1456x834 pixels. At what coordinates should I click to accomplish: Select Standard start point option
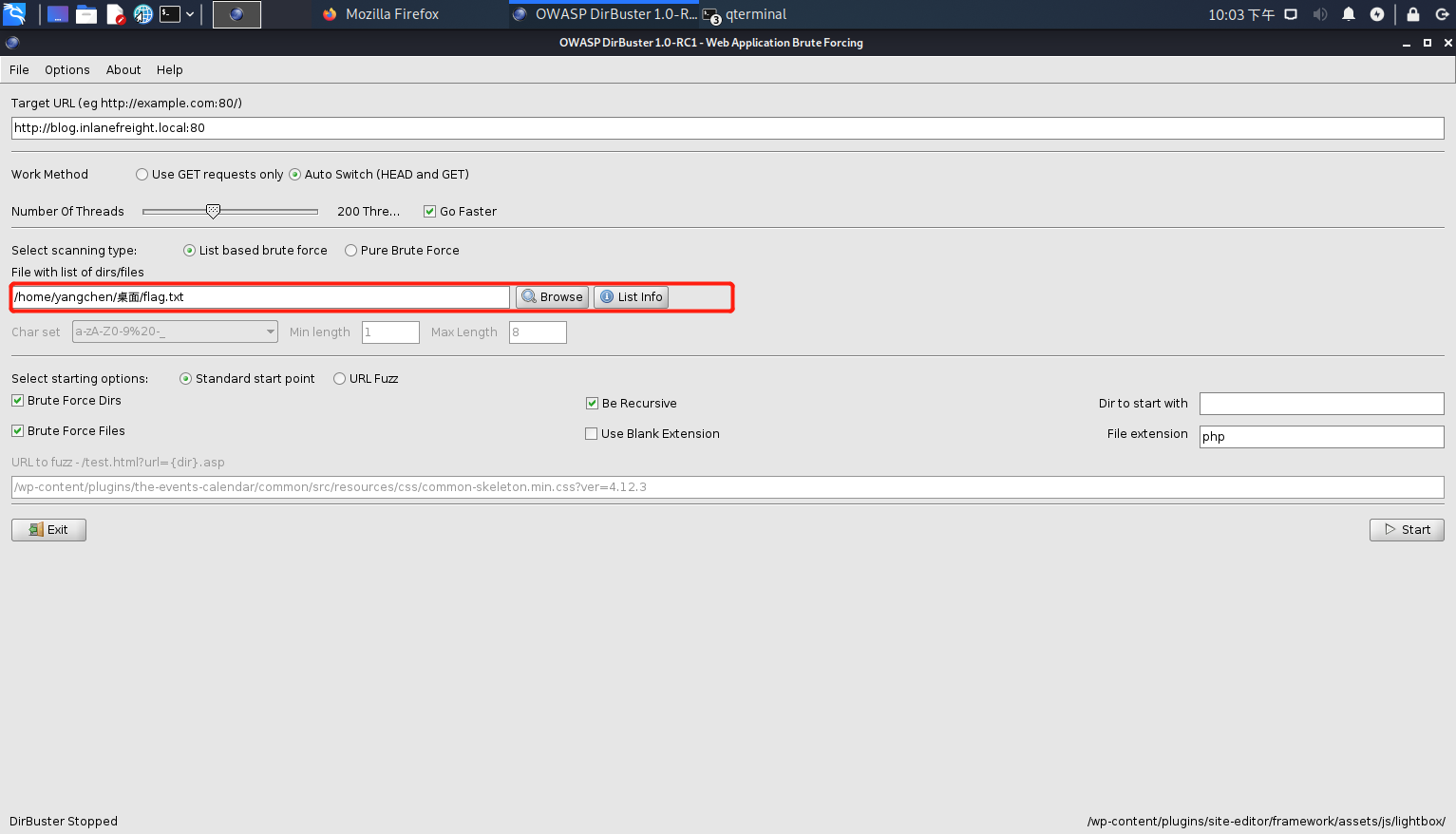[x=248, y=379]
